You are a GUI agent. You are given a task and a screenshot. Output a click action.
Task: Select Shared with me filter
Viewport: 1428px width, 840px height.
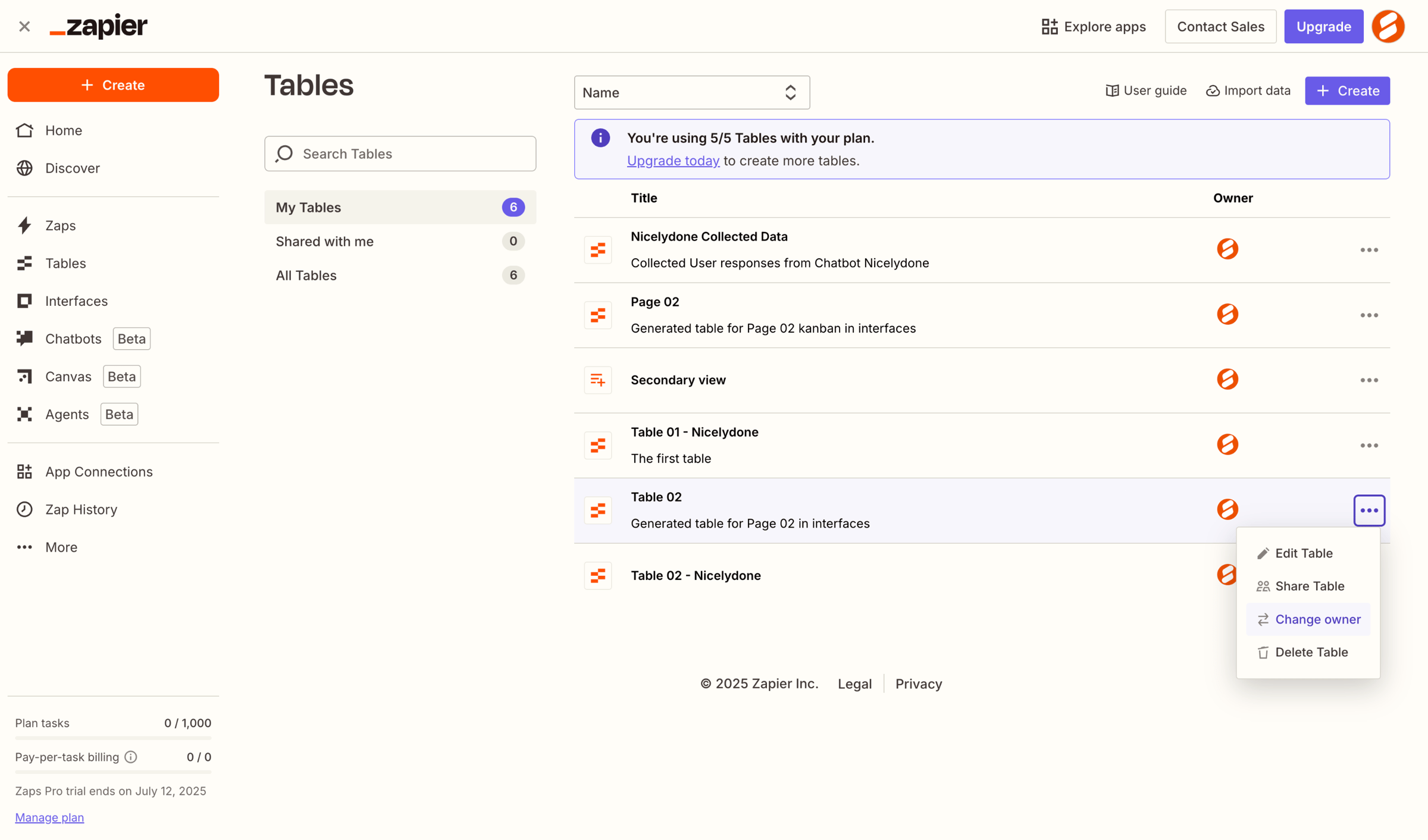tap(400, 241)
